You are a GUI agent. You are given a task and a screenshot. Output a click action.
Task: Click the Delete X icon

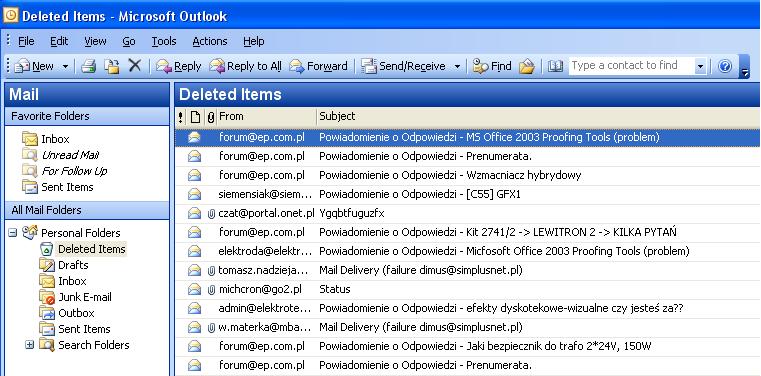point(134,66)
